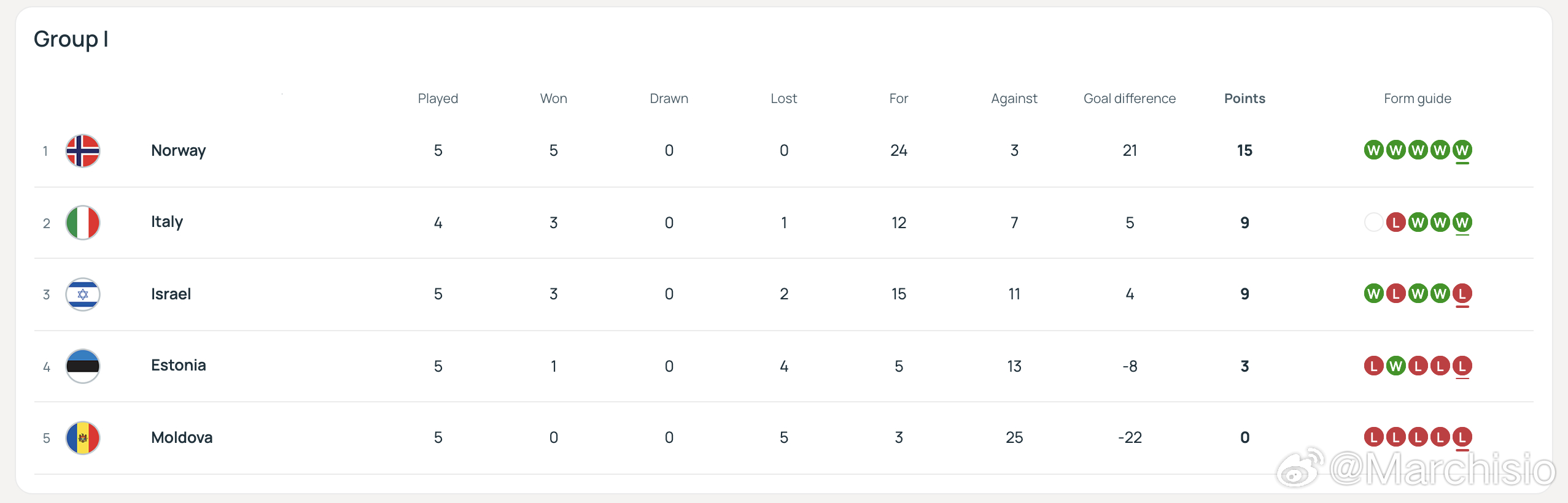Select Italy's red L form badge

1396,222
